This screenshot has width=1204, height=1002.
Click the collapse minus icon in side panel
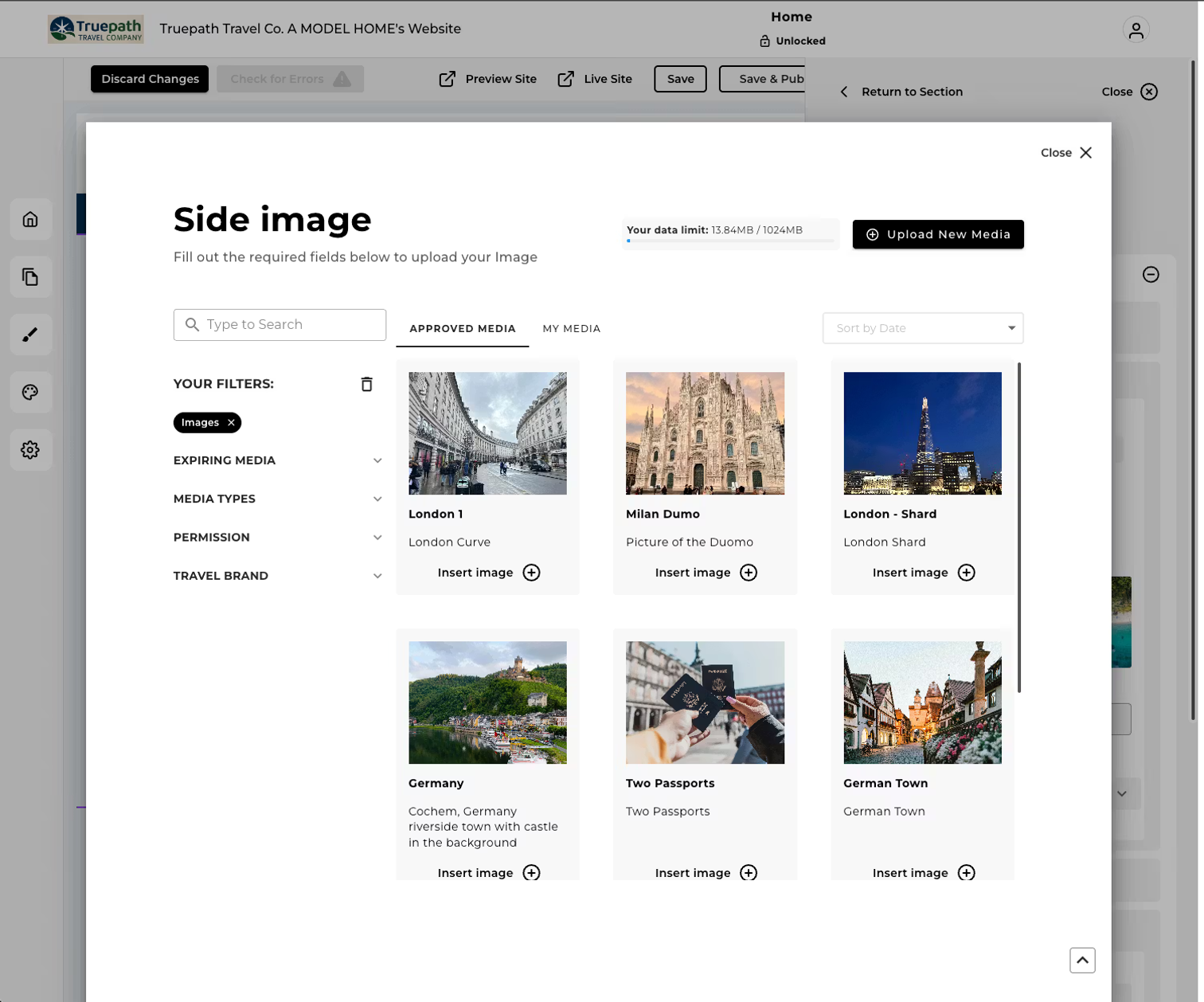(1151, 274)
